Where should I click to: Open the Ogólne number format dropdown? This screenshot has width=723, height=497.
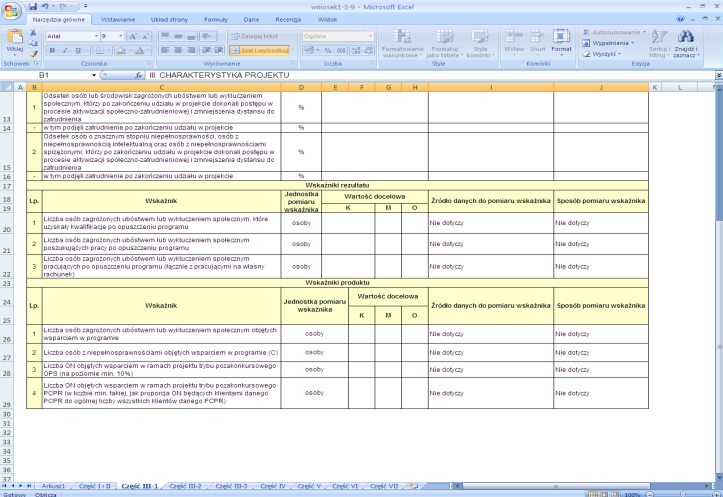click(x=370, y=36)
